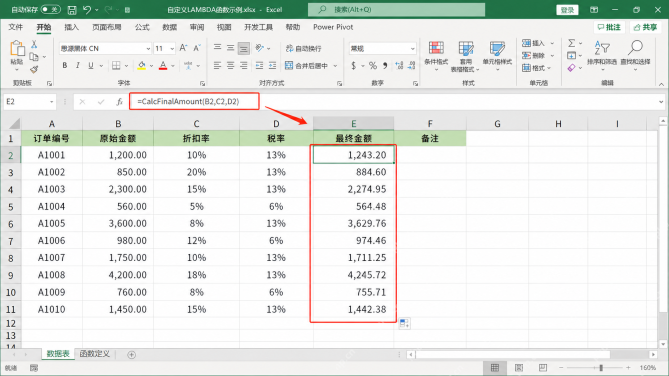Click the Increase Font Size icon

pyautogui.click(x=183, y=48)
